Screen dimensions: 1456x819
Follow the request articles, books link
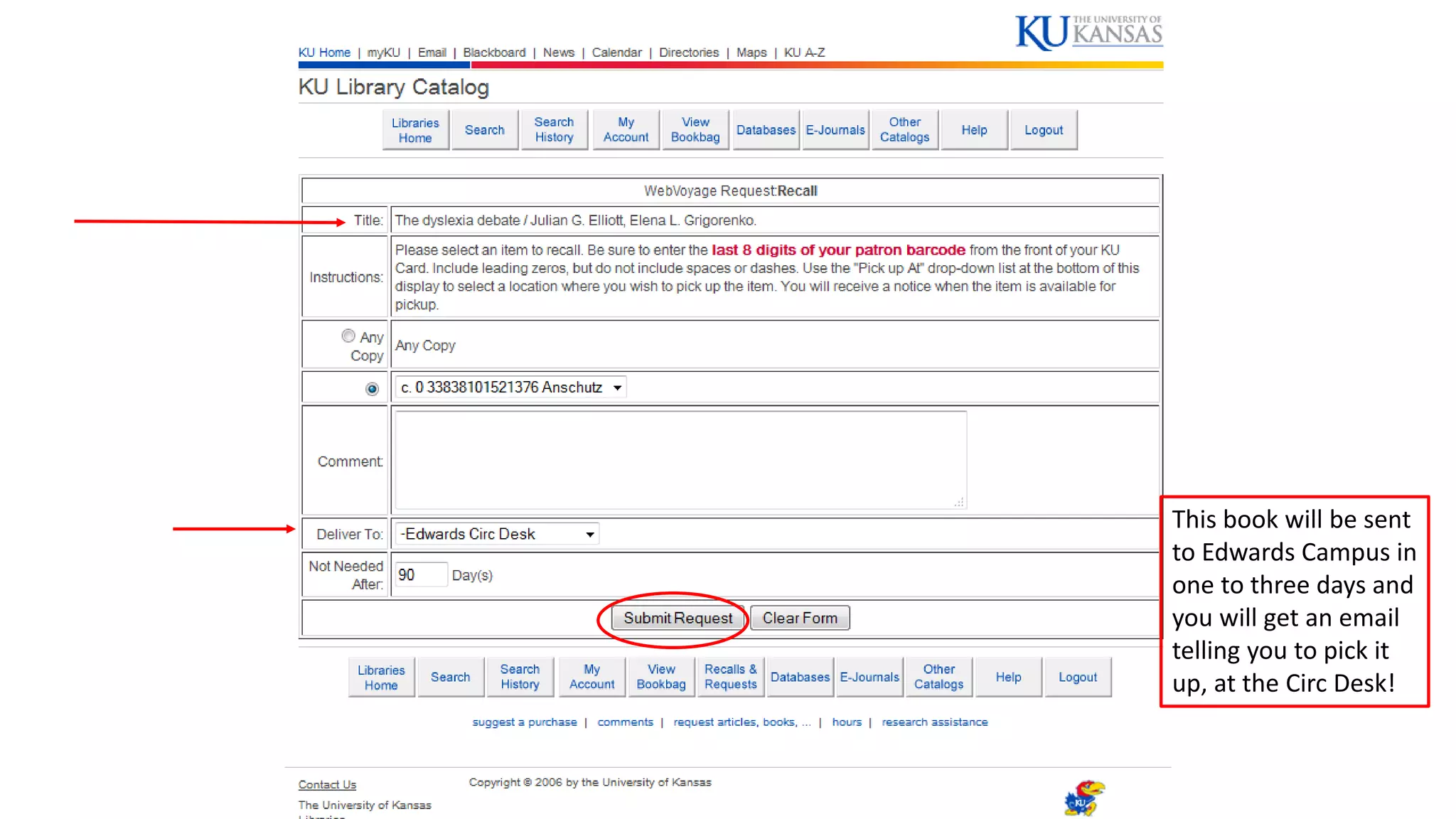(742, 722)
